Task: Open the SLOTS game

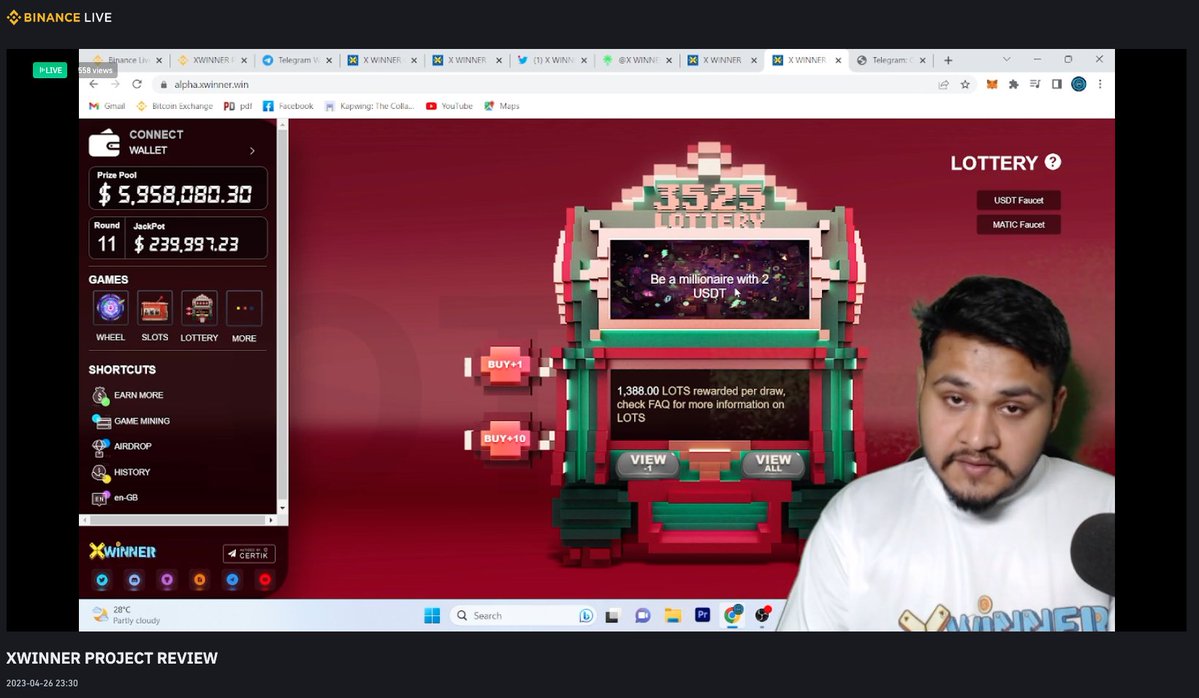Action: coord(154,307)
